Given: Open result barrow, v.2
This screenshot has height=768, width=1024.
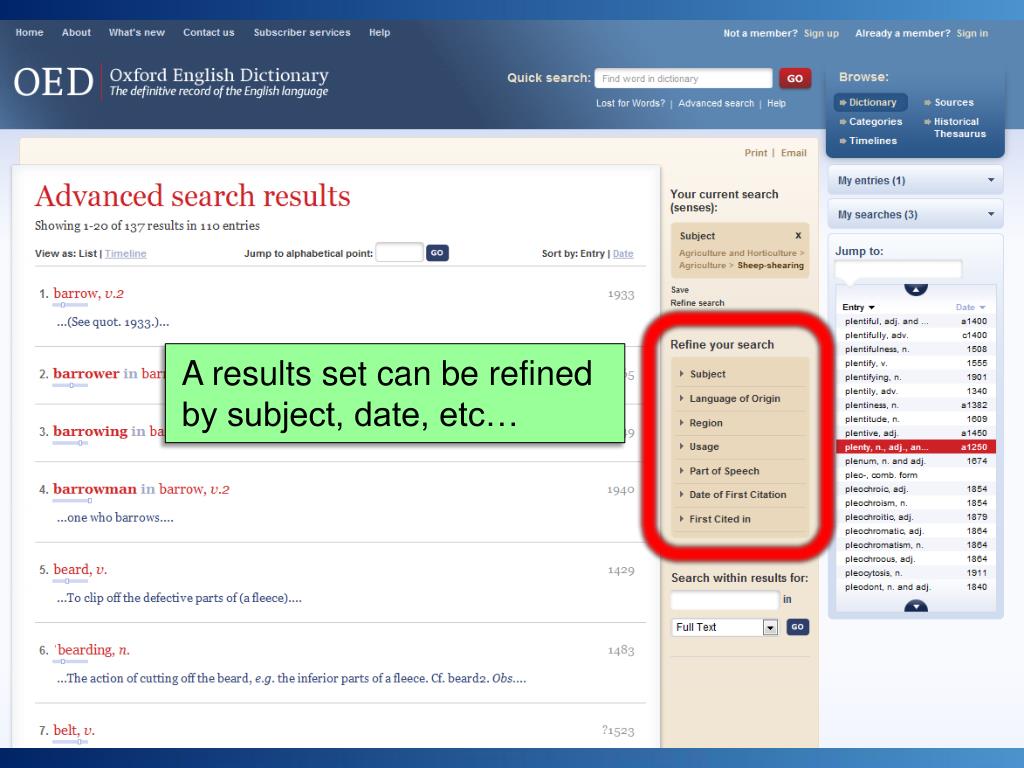Looking at the screenshot, I should point(88,293).
